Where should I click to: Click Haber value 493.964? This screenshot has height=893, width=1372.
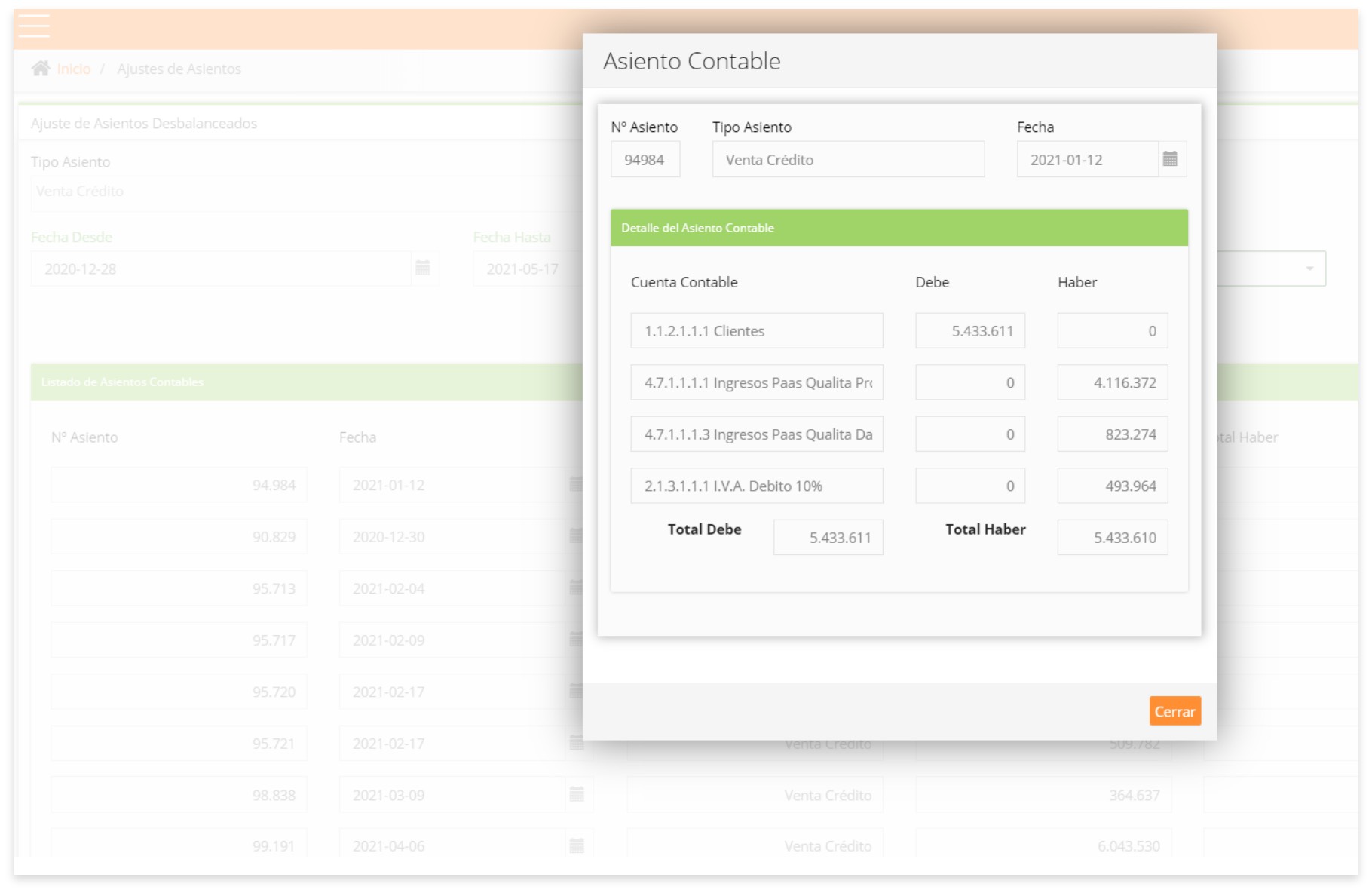1113,486
